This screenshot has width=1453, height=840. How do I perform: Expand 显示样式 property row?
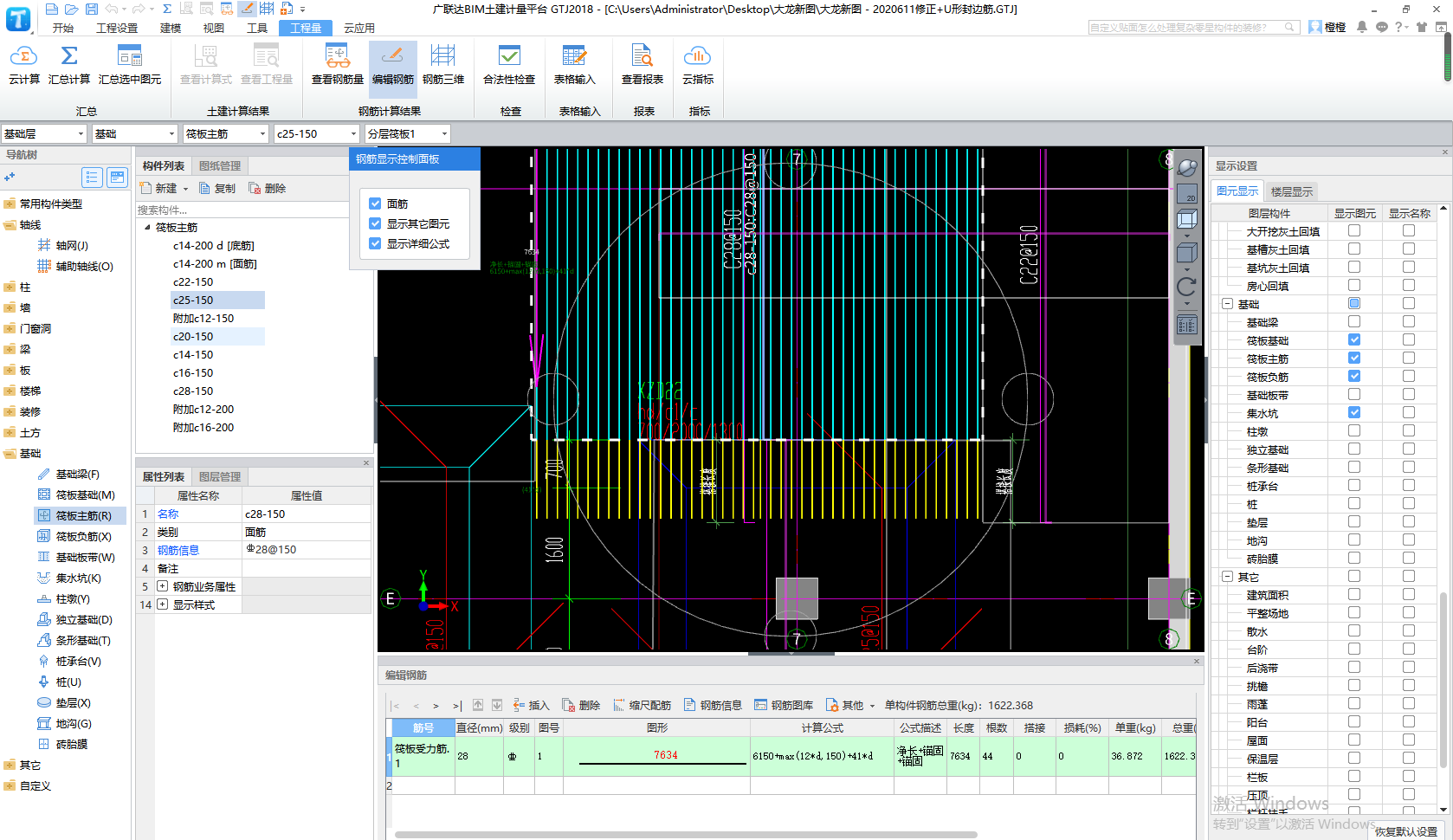162,604
